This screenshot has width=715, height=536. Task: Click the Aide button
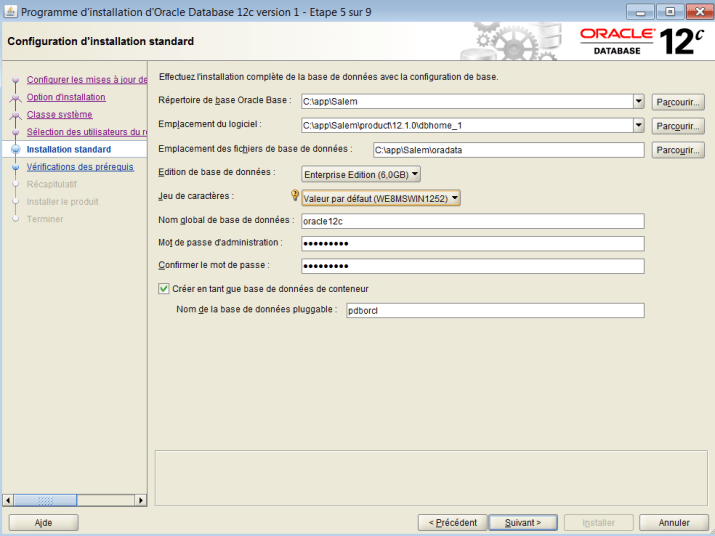[43, 522]
